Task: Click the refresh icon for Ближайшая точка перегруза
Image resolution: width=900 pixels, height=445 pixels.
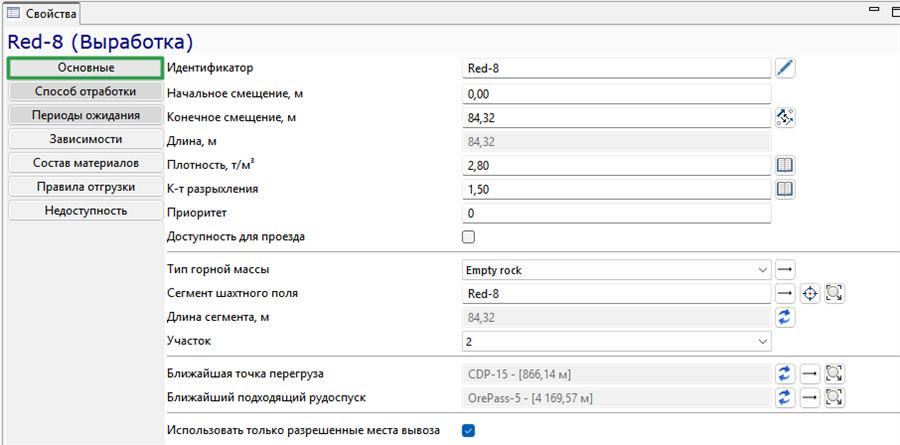Action: pyautogui.click(x=785, y=374)
